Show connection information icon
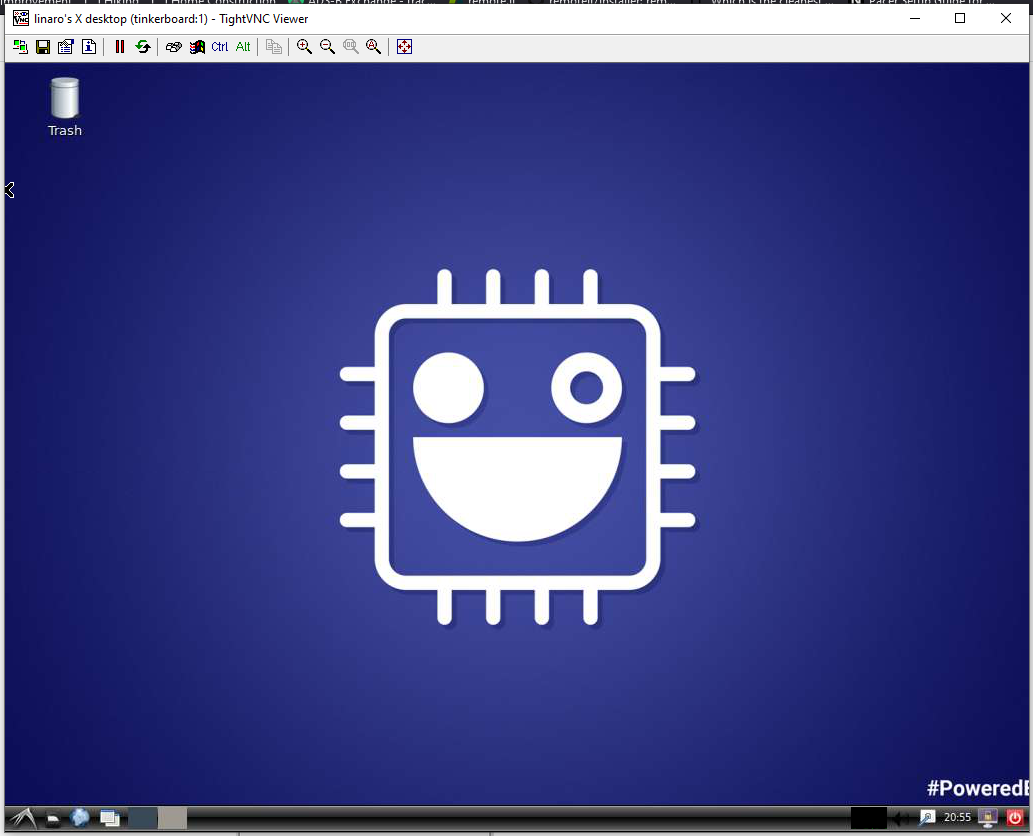This screenshot has height=836, width=1033. coord(89,47)
